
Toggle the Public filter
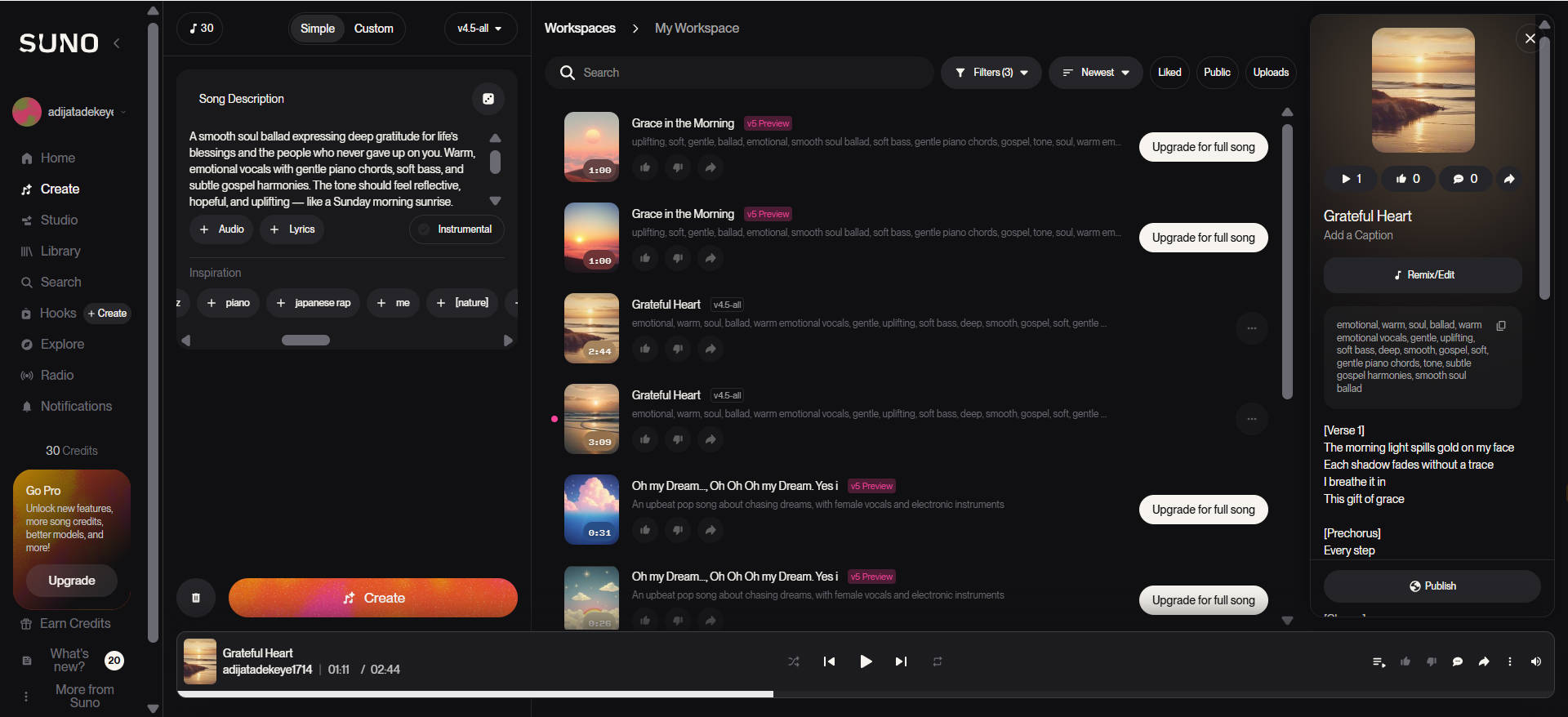pyautogui.click(x=1217, y=73)
